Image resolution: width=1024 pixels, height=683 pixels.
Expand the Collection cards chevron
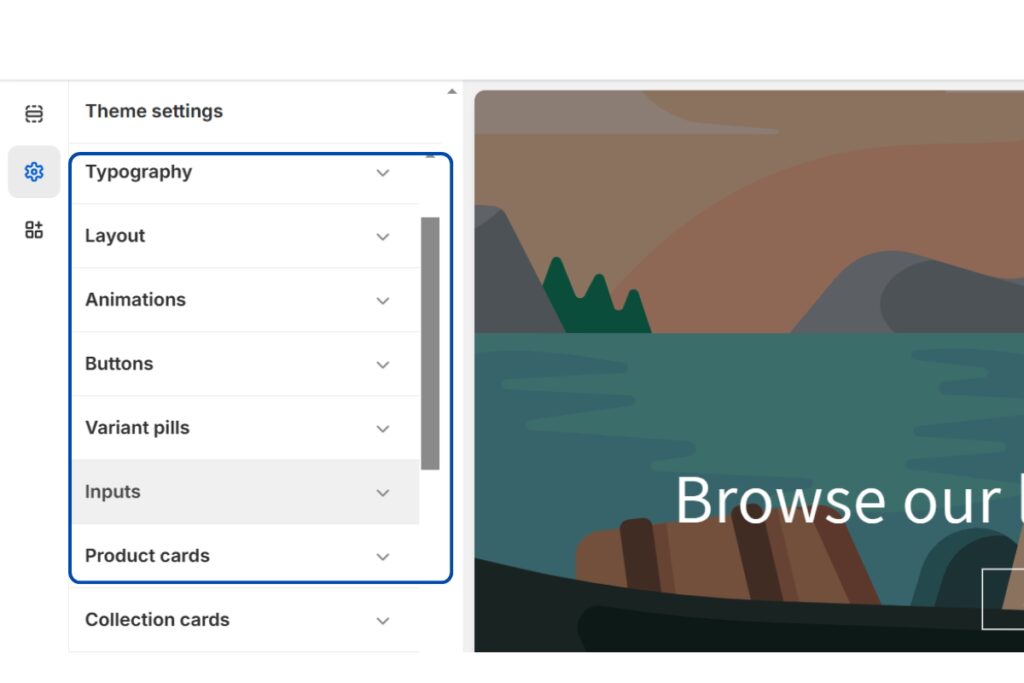point(383,620)
